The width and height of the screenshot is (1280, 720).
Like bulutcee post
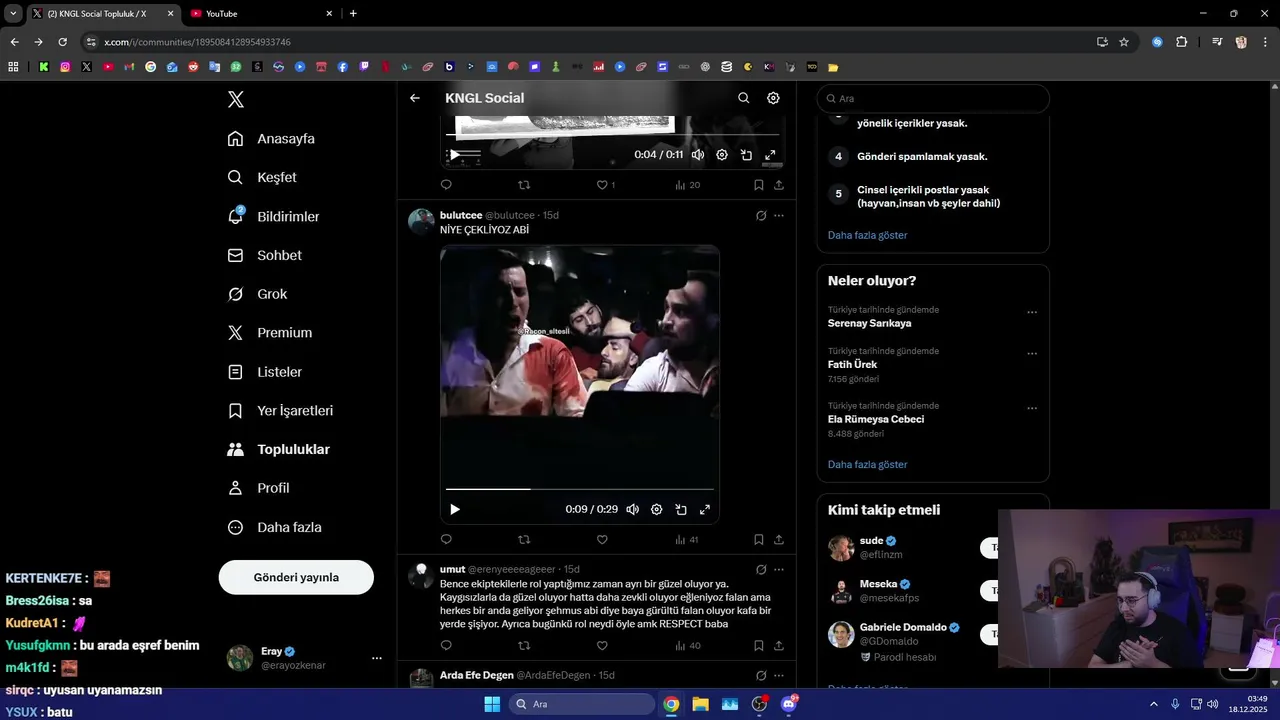(x=602, y=540)
